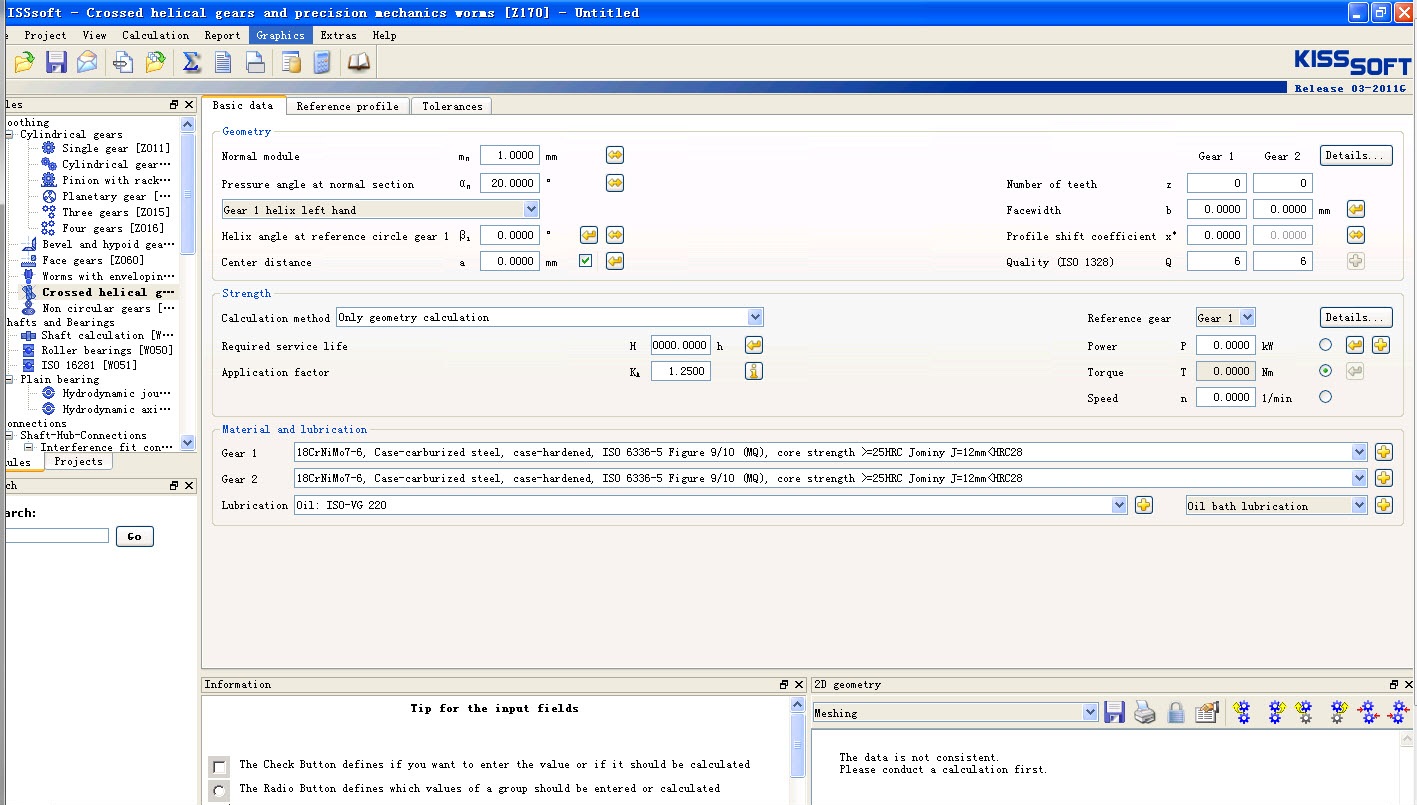Save the 2D geometry graphic with floppy icon

click(x=1115, y=712)
